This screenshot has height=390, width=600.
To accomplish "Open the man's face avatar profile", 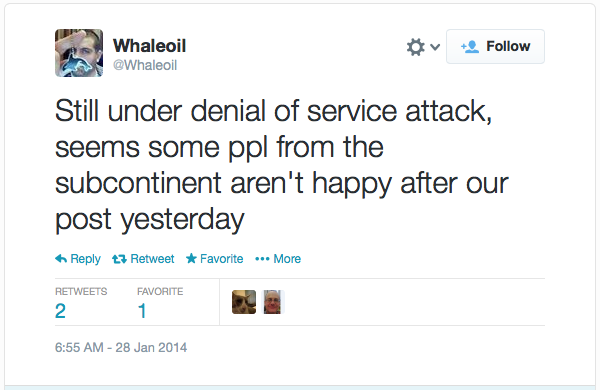I will pyautogui.click(x=272, y=302).
